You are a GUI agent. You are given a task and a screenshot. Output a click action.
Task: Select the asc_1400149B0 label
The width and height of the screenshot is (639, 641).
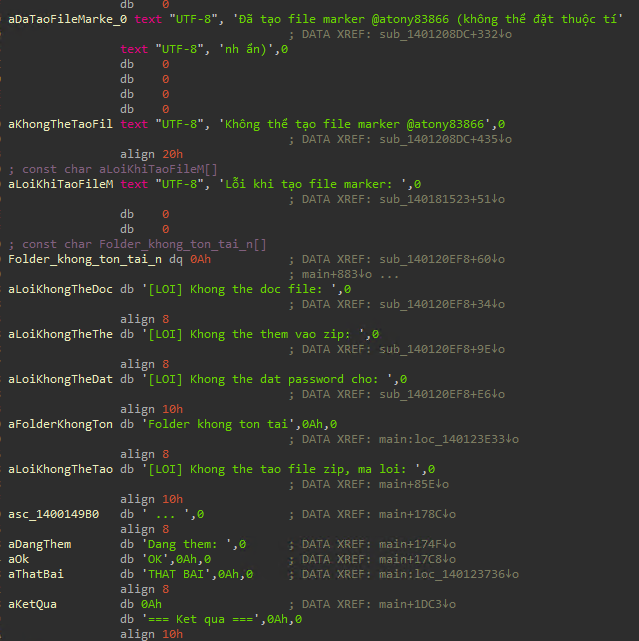[x=54, y=514]
